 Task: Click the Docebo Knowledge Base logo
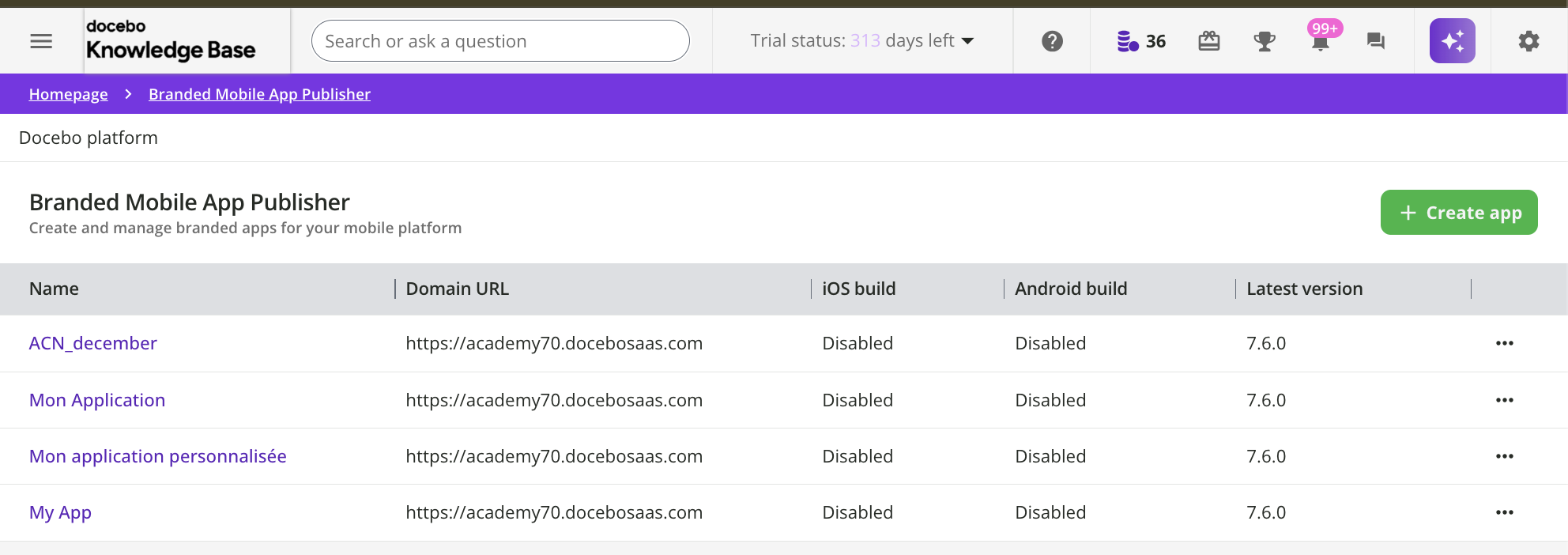tap(171, 41)
